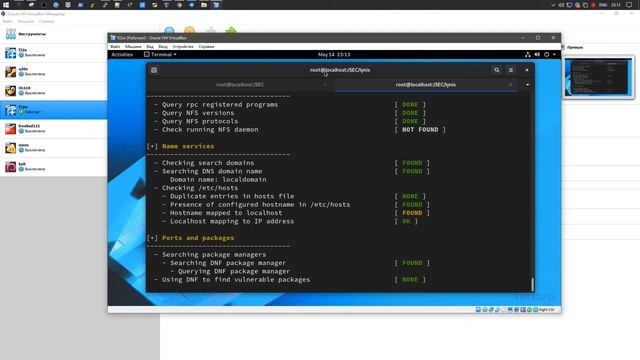Open the Windows notification center icon
This screenshot has height=360, width=640.
(x=629, y=5)
